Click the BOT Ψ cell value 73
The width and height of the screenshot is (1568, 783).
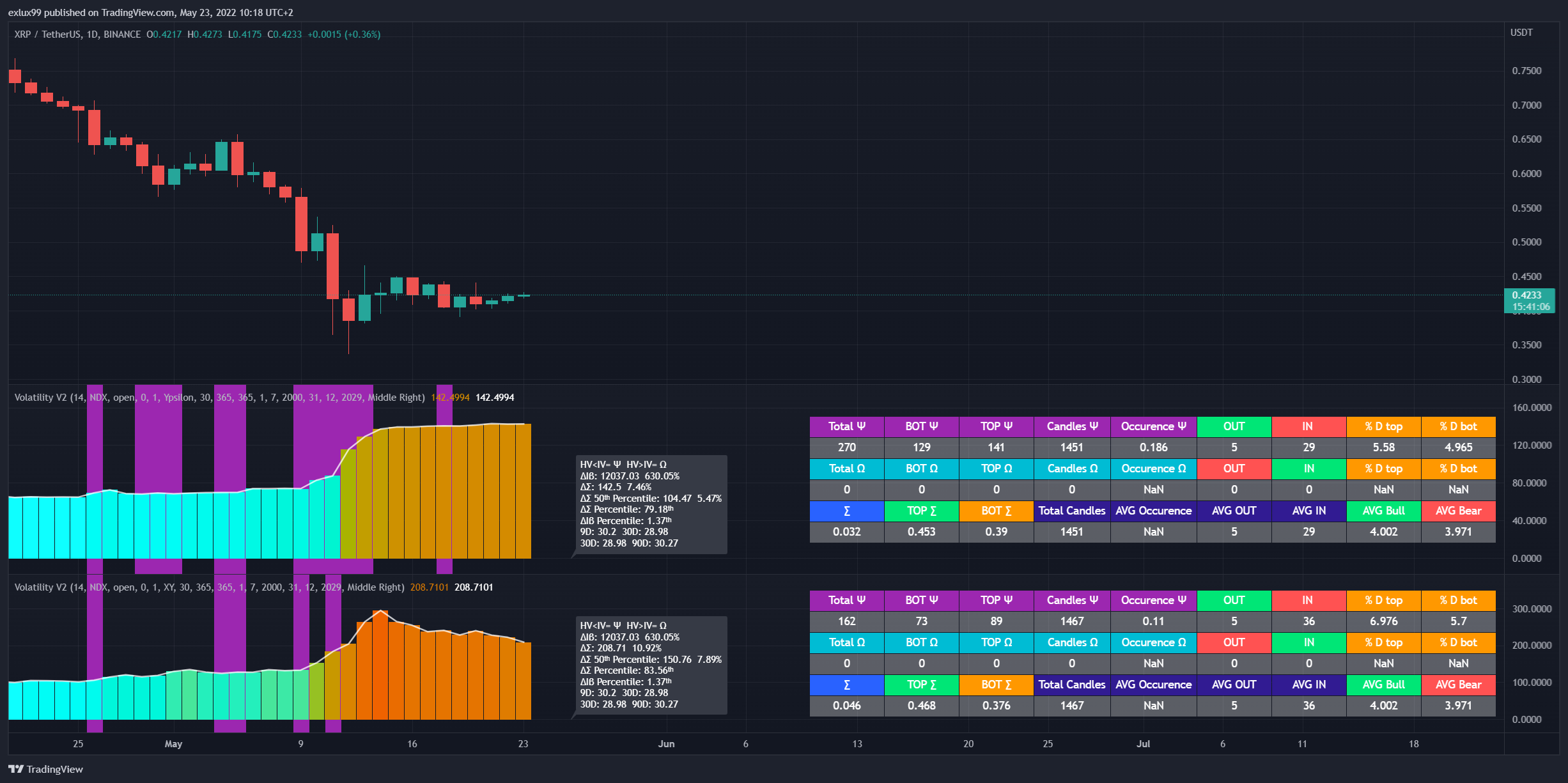coord(922,621)
